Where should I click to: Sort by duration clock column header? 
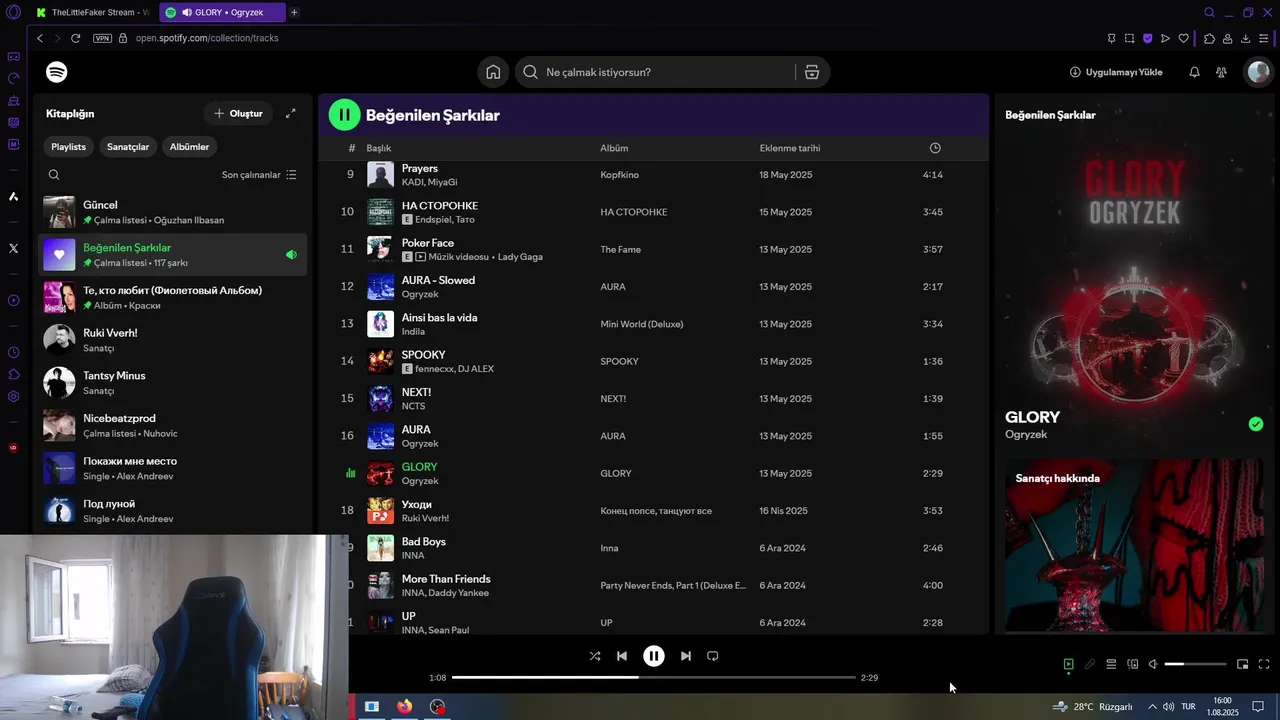[935, 148]
